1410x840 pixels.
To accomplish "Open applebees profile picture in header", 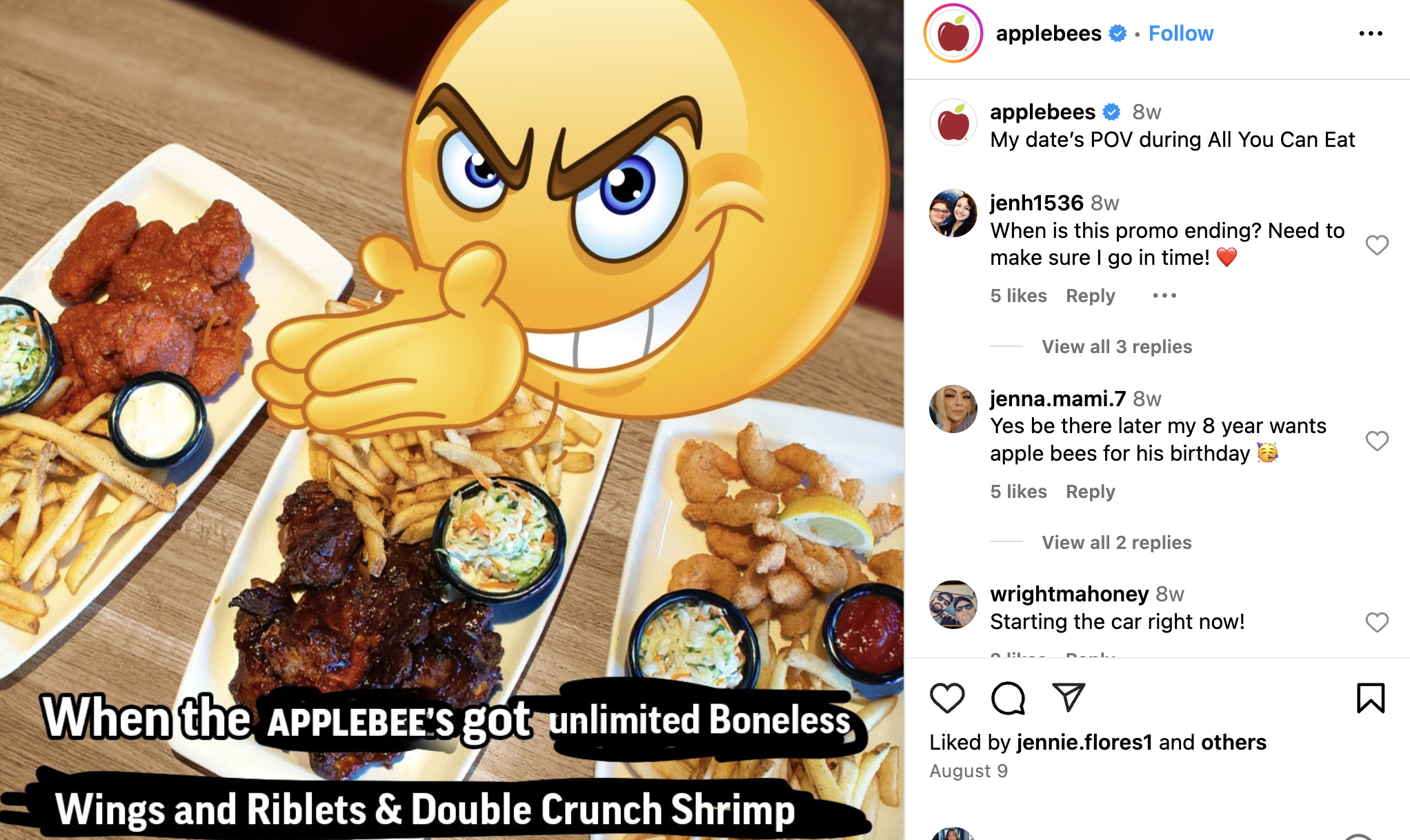I will coord(953,33).
